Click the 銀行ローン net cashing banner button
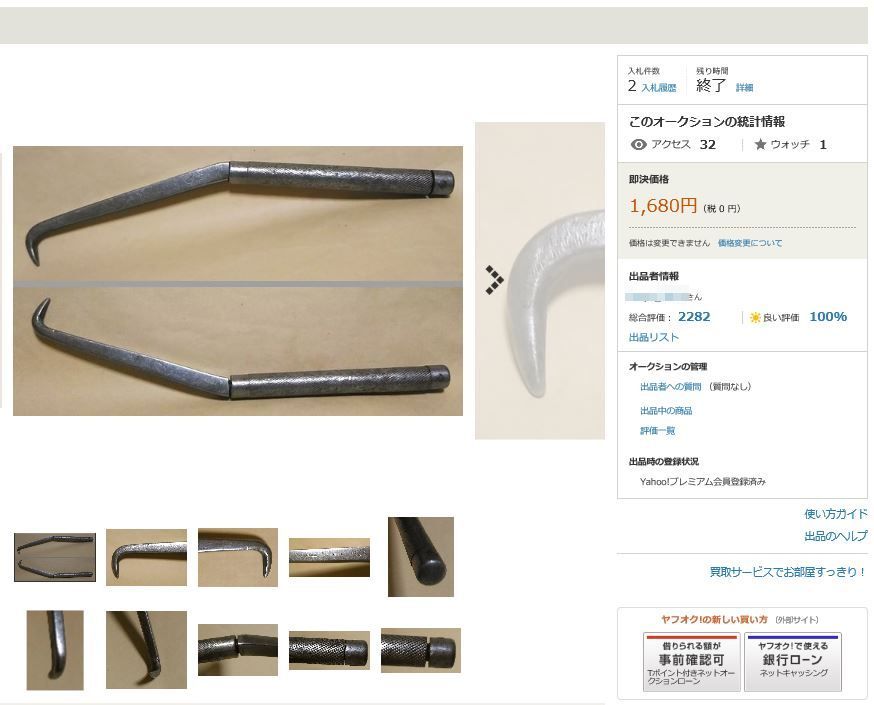 pyautogui.click(x=793, y=662)
